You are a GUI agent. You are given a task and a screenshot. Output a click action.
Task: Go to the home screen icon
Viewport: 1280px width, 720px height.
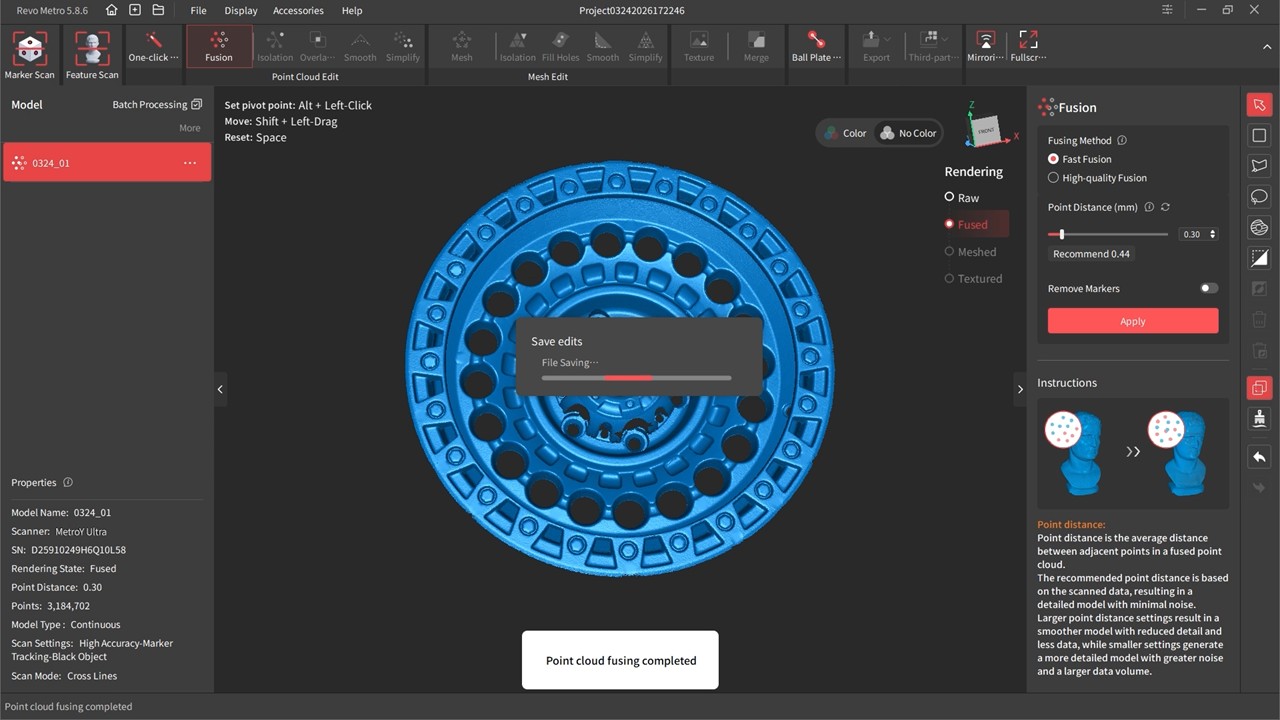coord(111,10)
